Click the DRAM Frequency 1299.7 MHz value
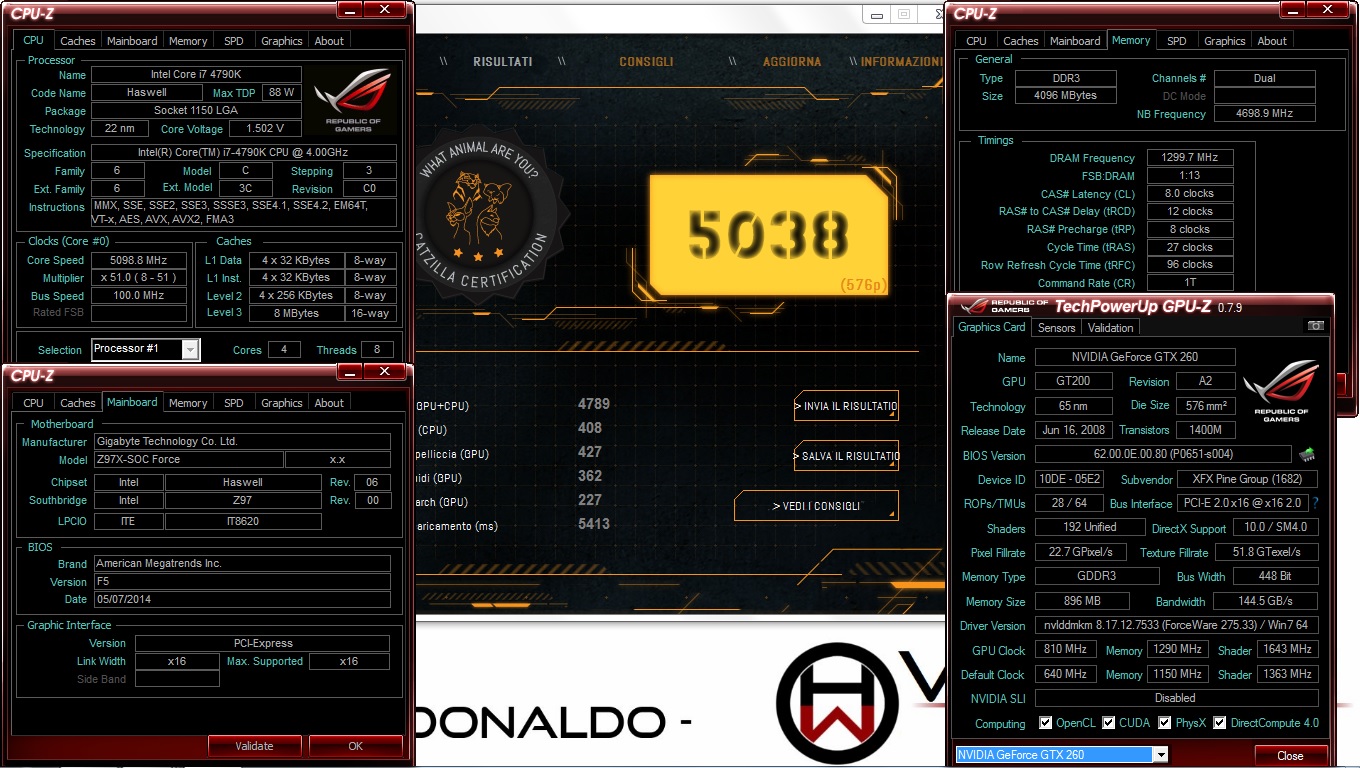Image resolution: width=1360 pixels, height=768 pixels. 1189,158
